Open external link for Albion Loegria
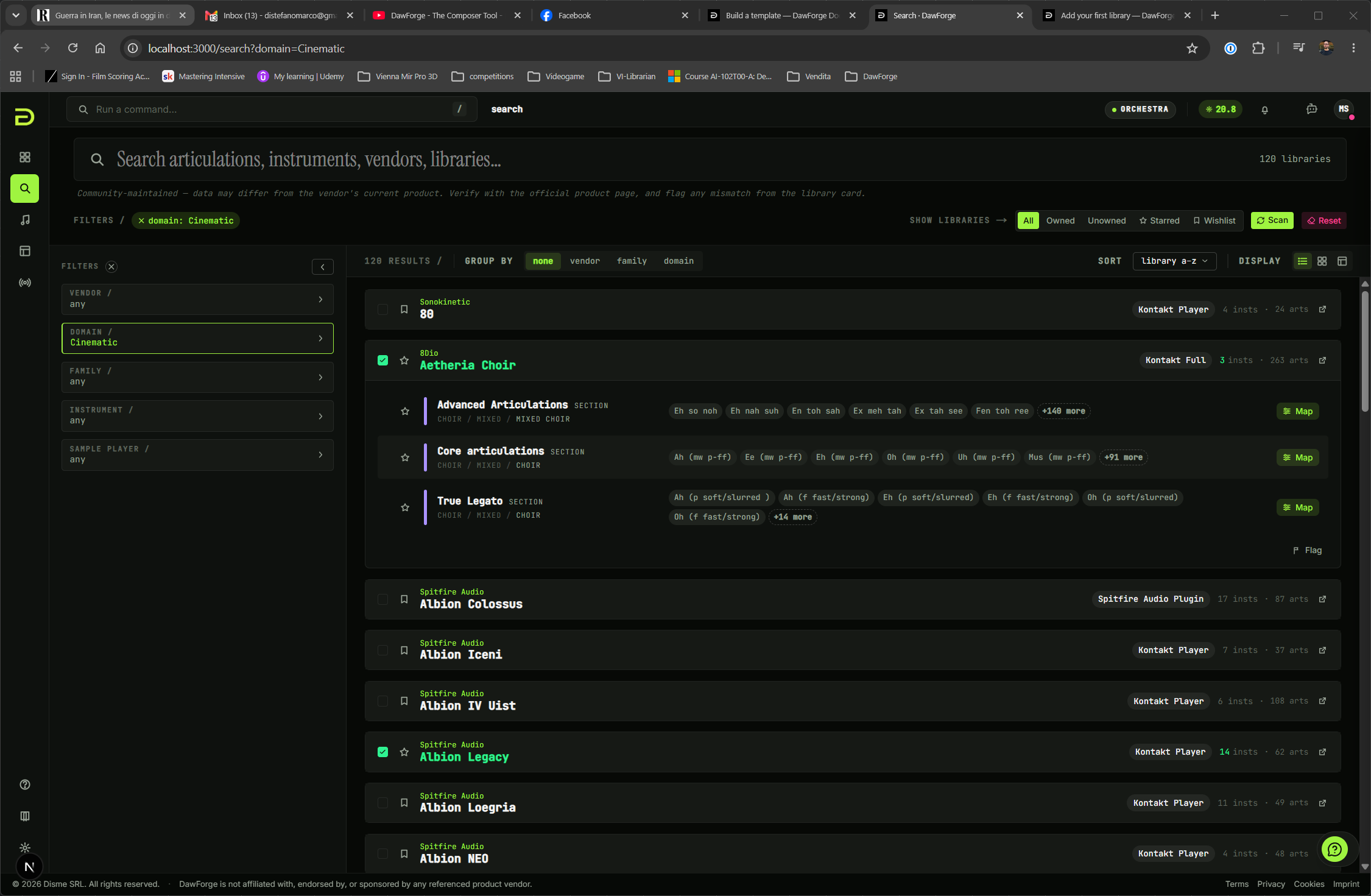Screen dimensions: 1371x896 [1322, 803]
